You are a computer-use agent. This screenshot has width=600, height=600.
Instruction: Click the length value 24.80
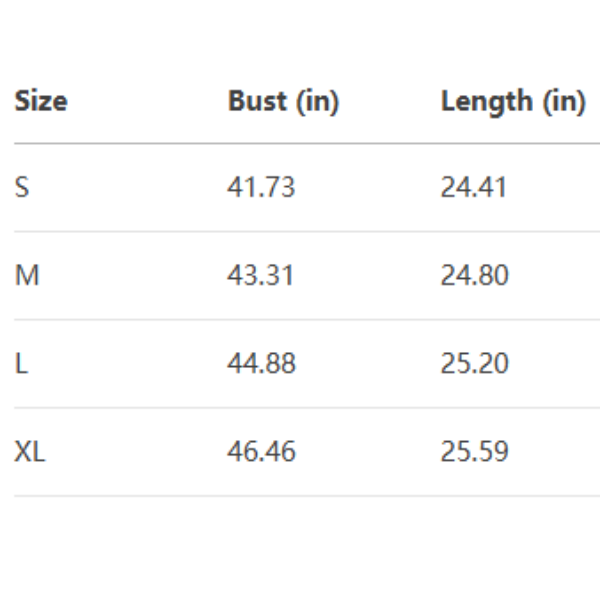coord(474,275)
